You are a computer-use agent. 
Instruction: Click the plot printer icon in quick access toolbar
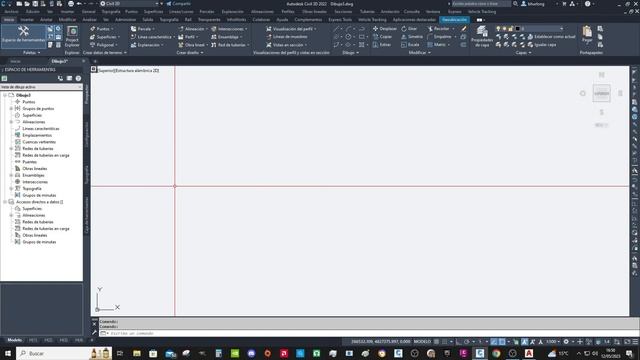click(x=71, y=4)
